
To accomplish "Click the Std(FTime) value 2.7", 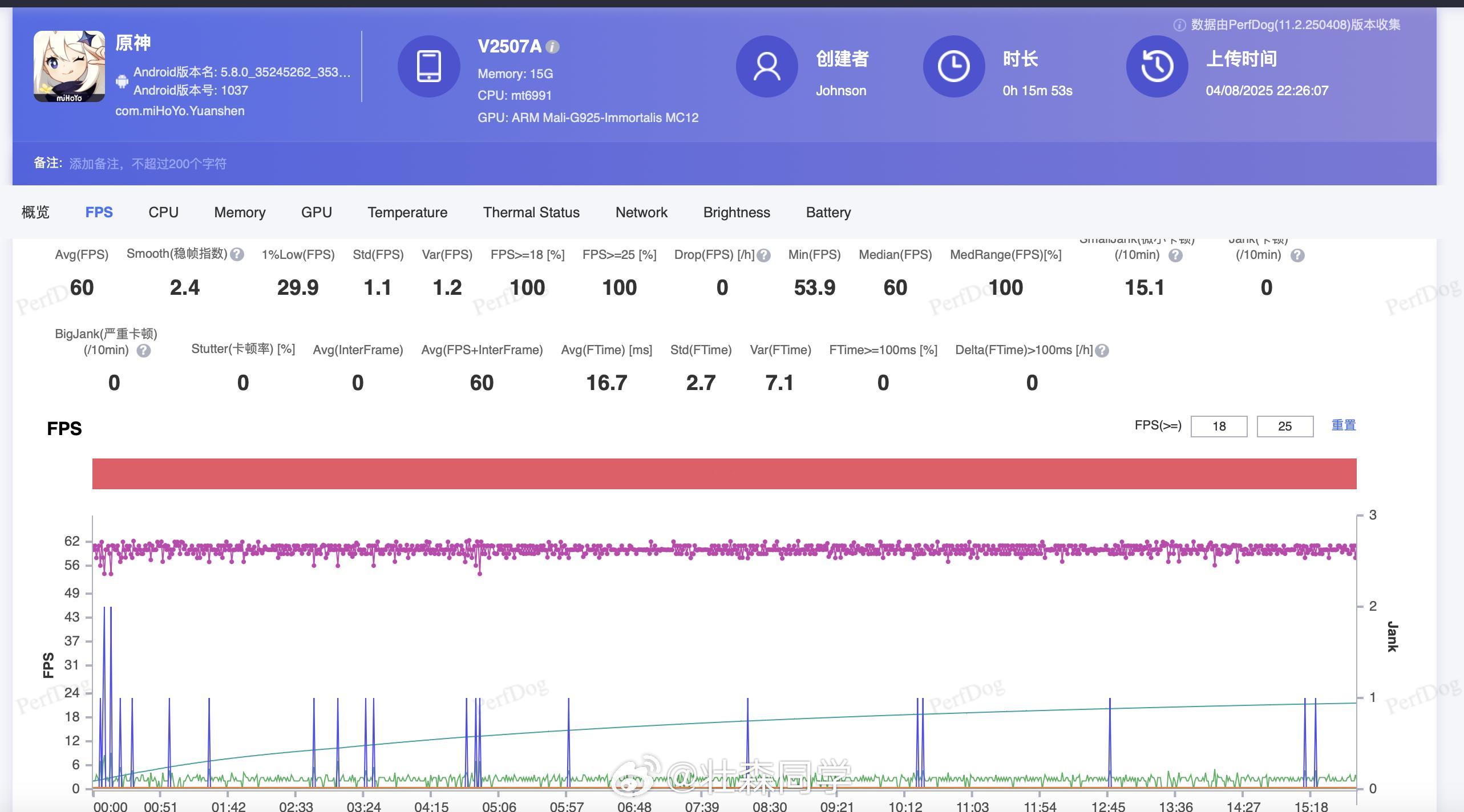I will 701,383.
